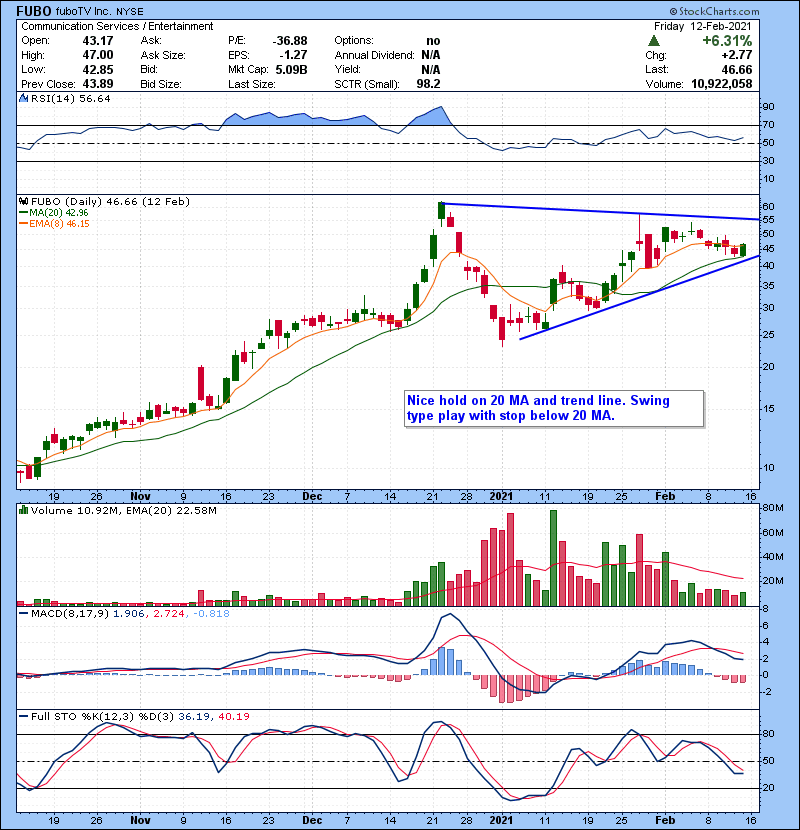
Task: Select the Low value 42.85
Action: (x=98, y=69)
